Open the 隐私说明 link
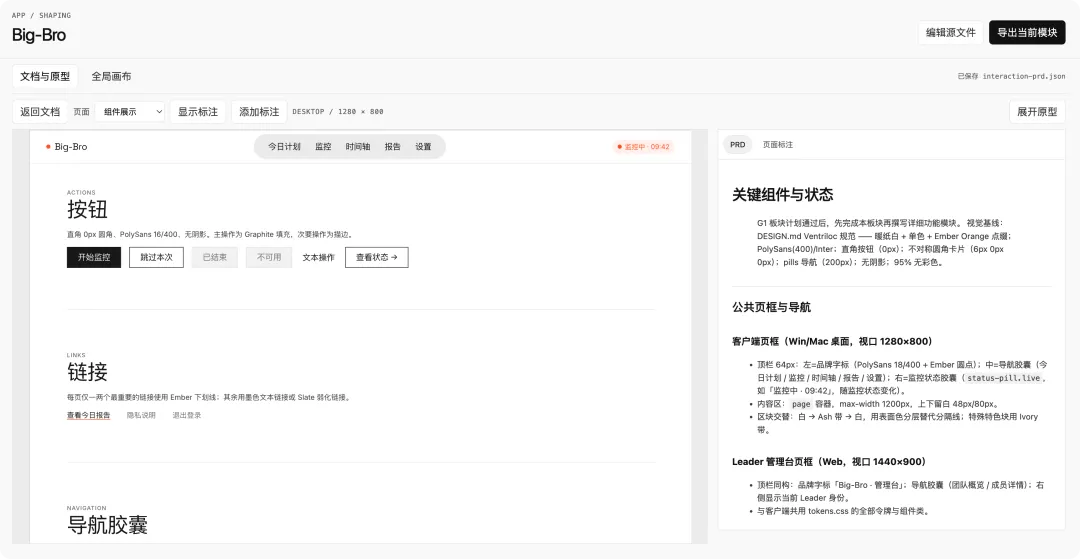The image size is (1080, 559). pos(141,415)
